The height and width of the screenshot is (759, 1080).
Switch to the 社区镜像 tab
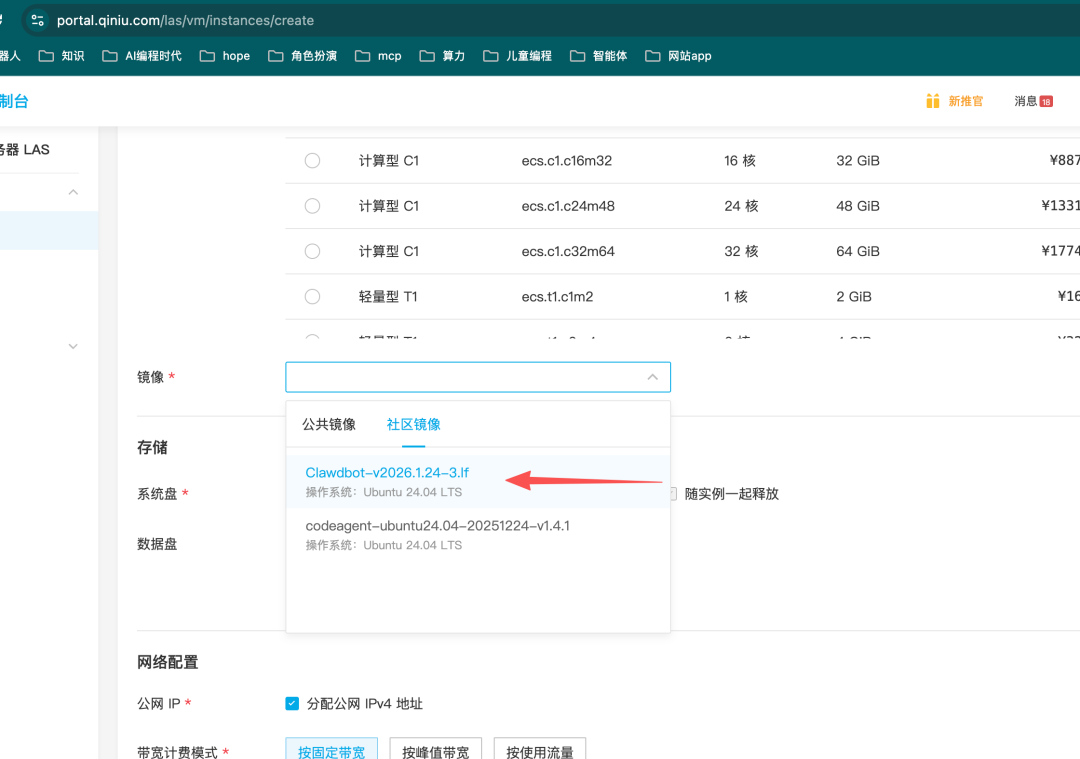(413, 424)
